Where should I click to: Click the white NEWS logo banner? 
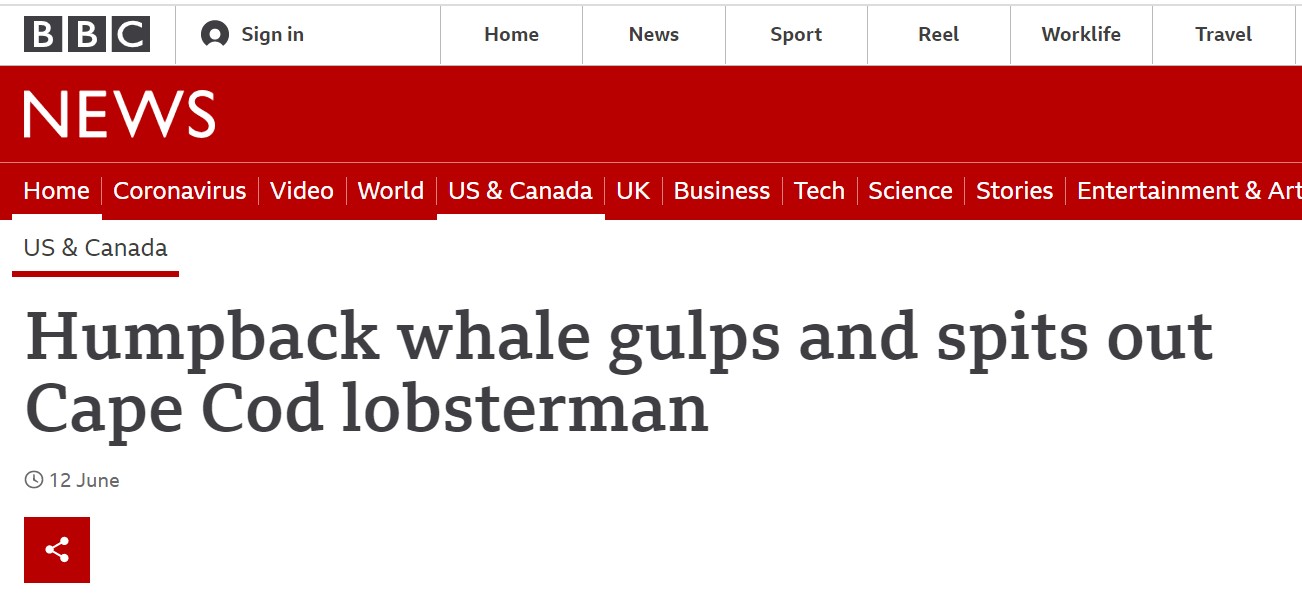(119, 115)
